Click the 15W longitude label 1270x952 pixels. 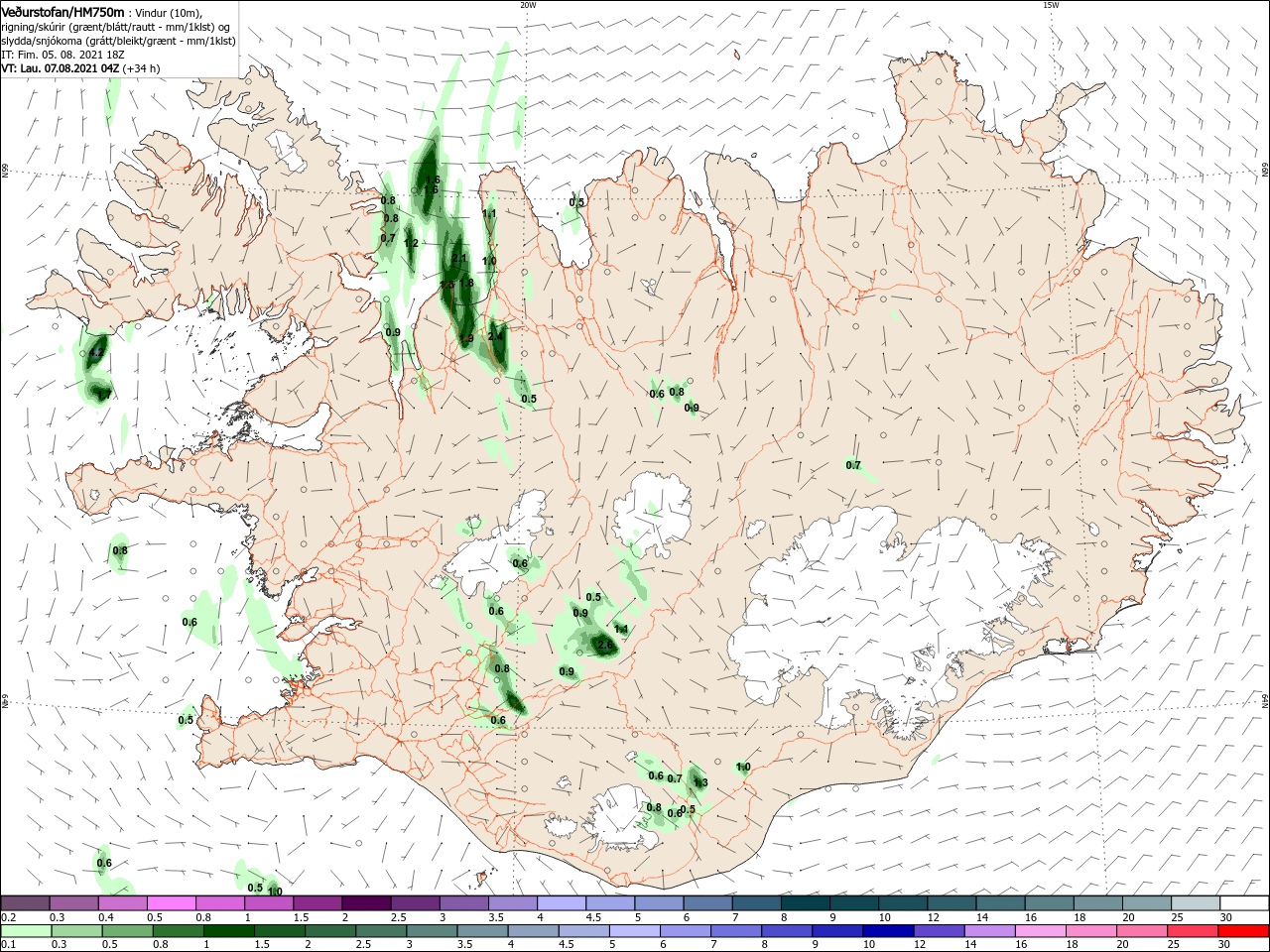pyautogui.click(x=1051, y=5)
